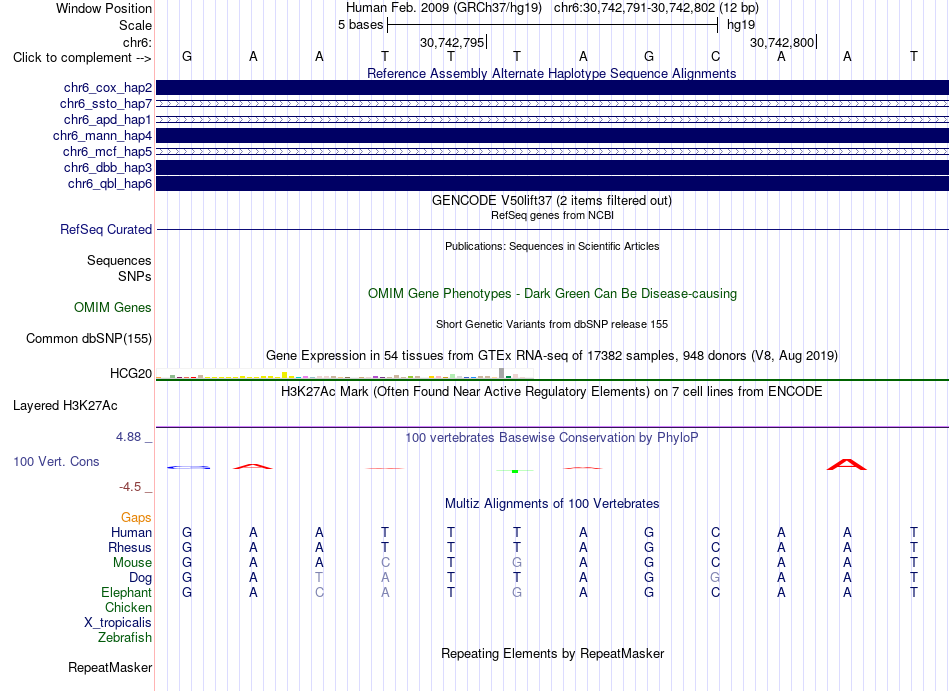950x691 pixels.
Task: Click the OMIM Gene Phenotypes track title
Action: 552,294
